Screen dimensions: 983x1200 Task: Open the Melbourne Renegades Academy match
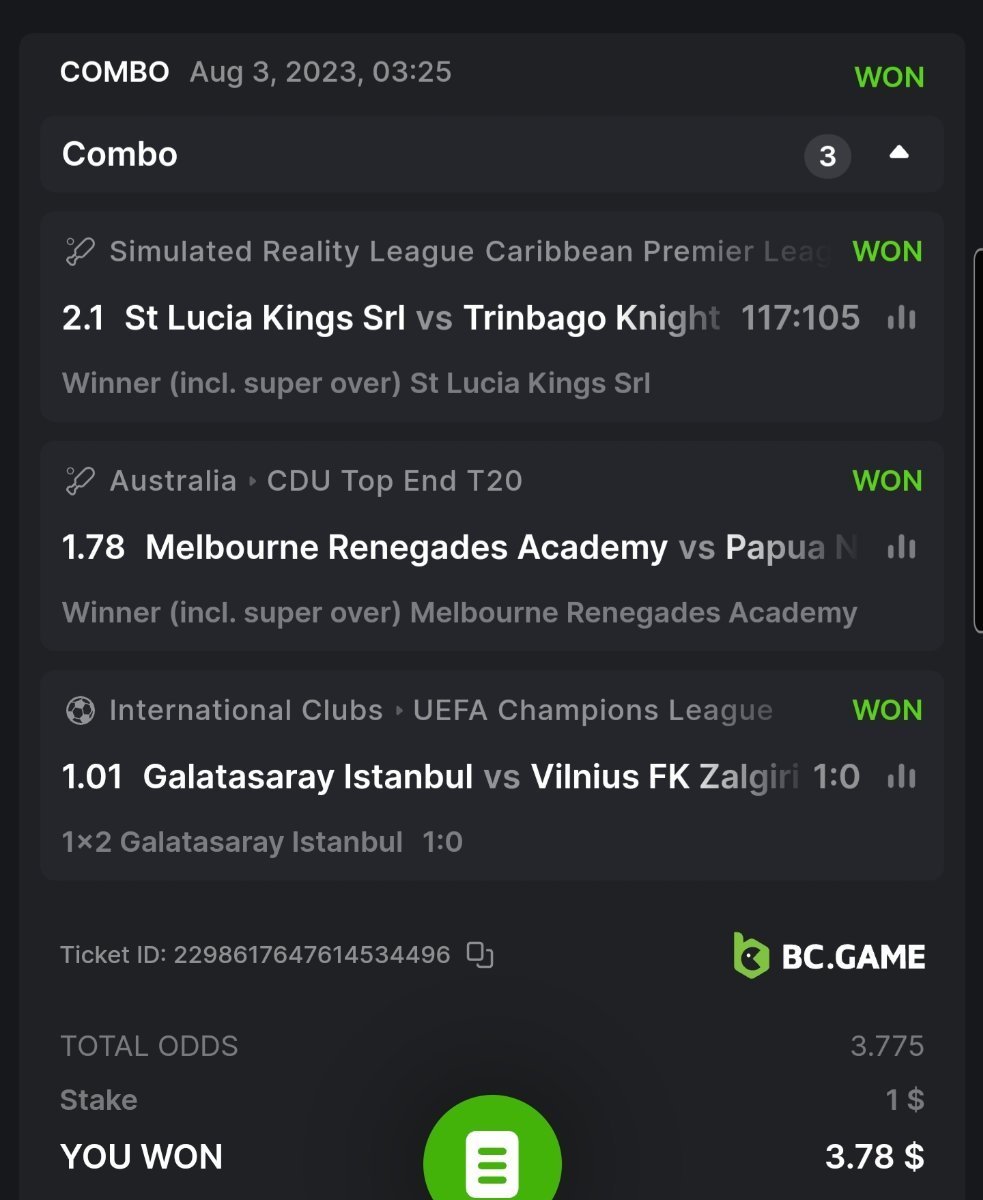[406, 547]
